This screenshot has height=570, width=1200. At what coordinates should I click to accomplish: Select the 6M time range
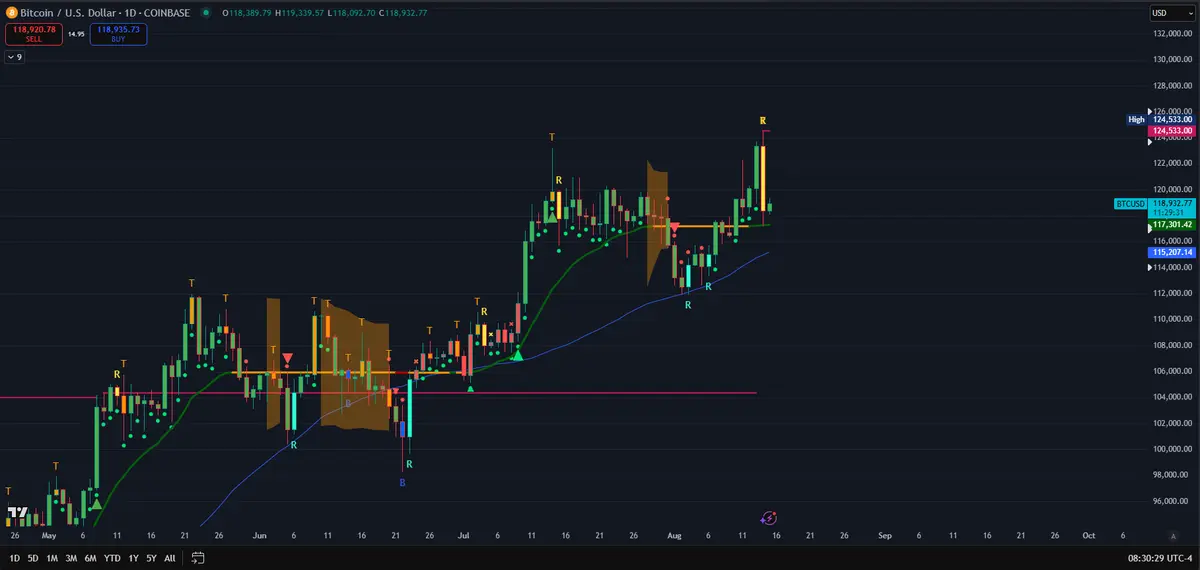pos(90,558)
